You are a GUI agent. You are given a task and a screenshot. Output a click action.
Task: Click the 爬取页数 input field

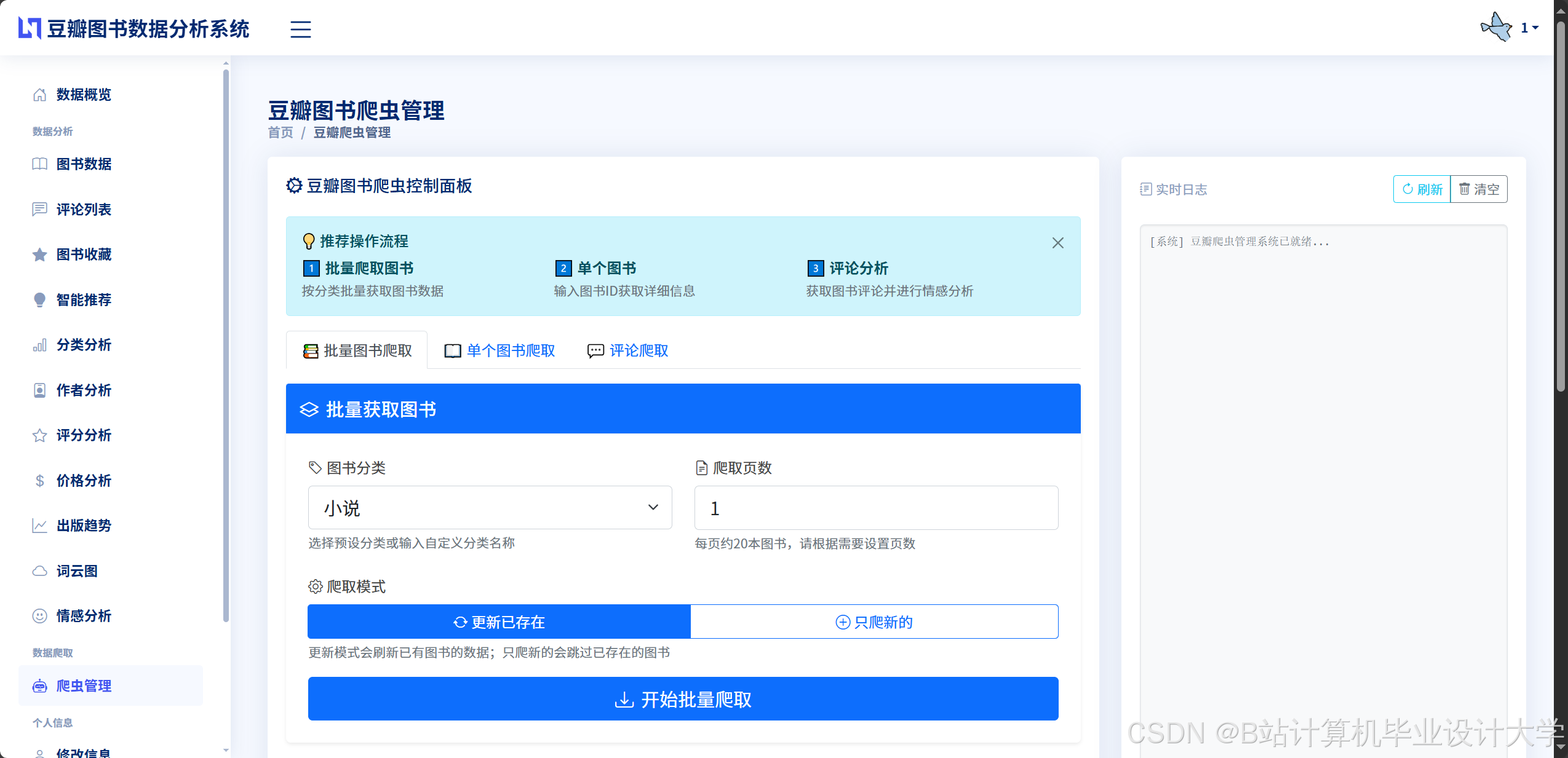coord(876,508)
